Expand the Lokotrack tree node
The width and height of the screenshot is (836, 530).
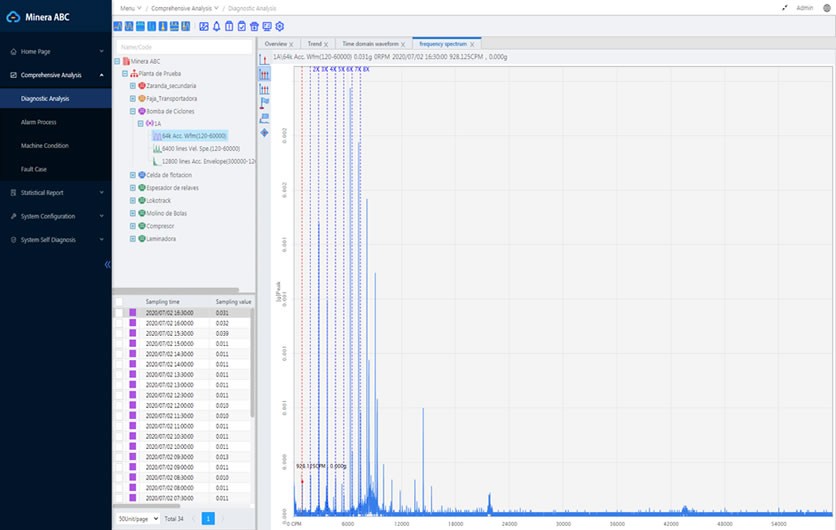coord(133,200)
